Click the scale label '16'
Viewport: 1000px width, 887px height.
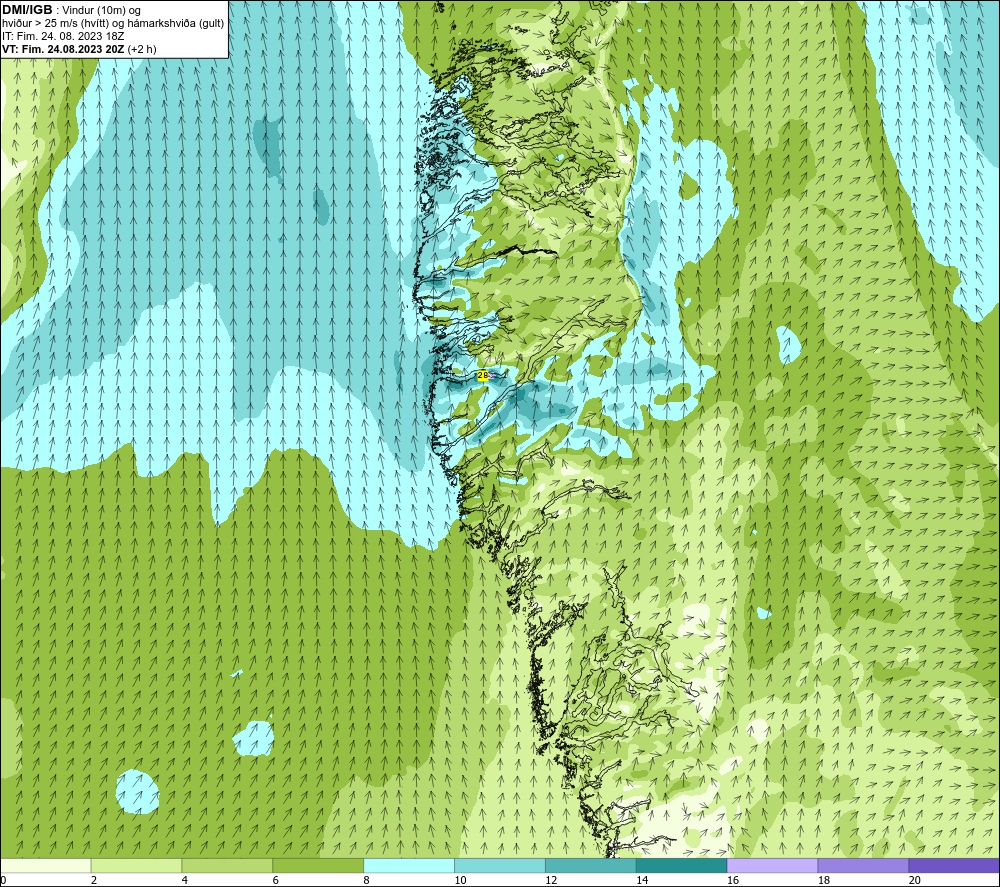click(733, 880)
